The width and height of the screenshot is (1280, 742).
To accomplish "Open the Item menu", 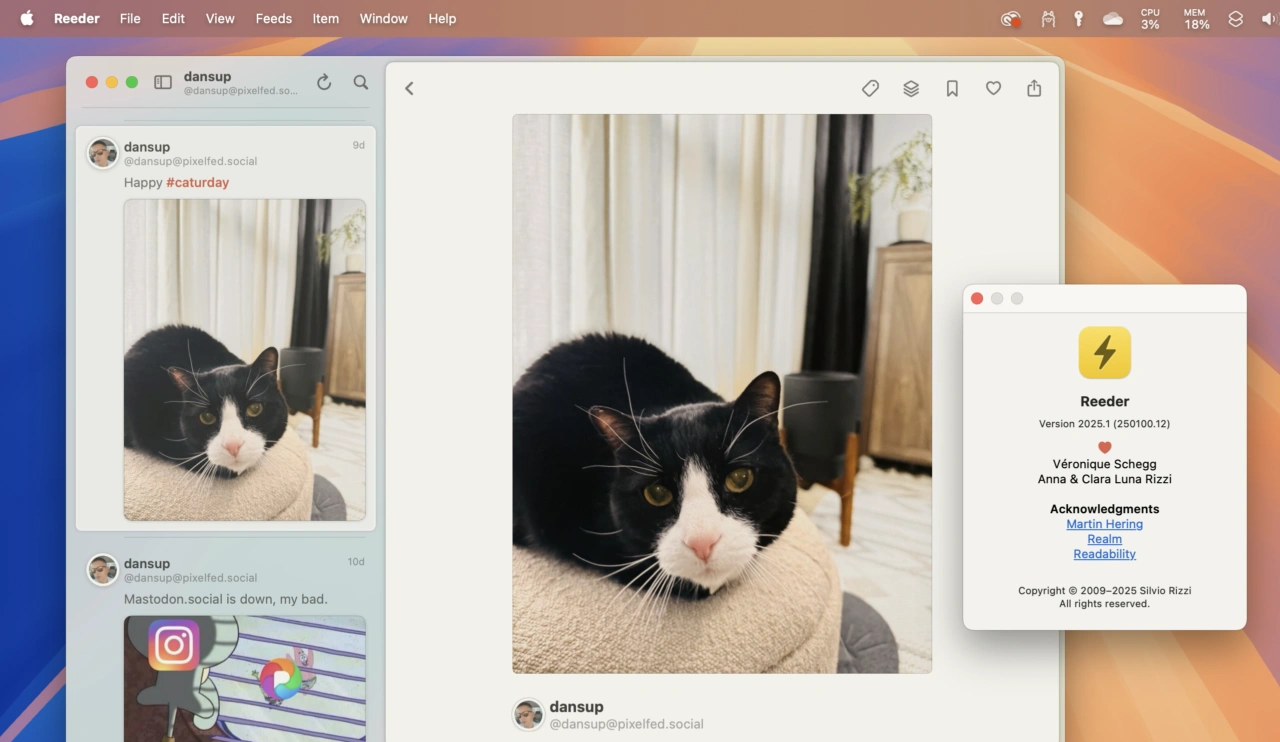I will click(325, 19).
